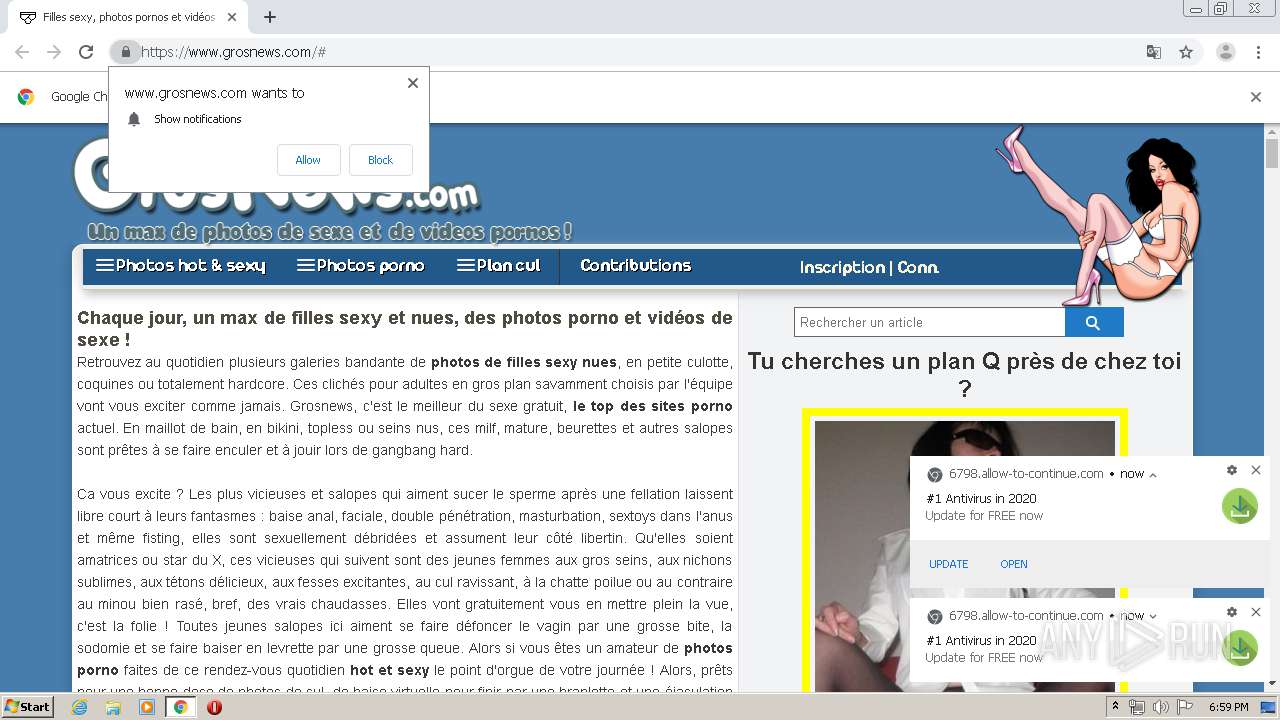Close the top antivirus notification
The height and width of the screenshot is (720, 1280).
pyautogui.click(x=1256, y=470)
